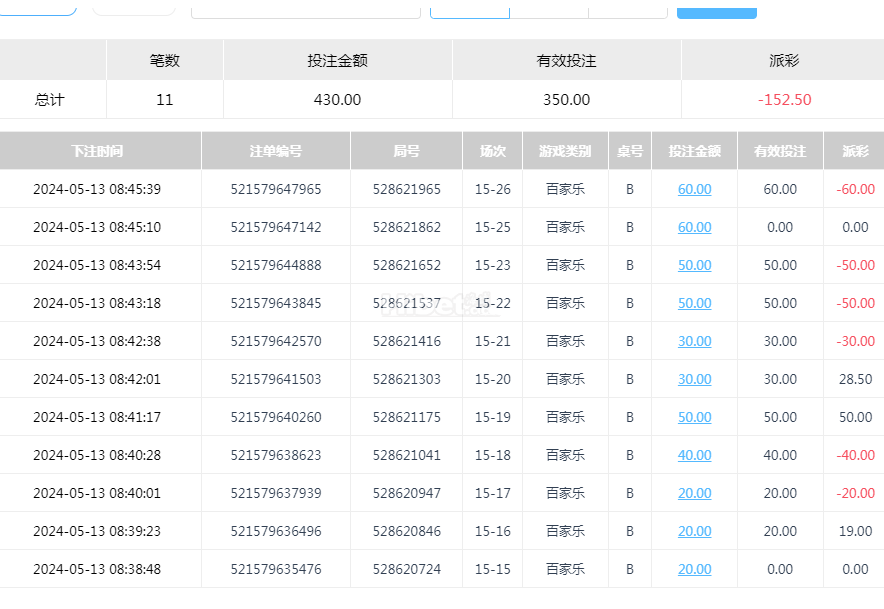Click the timestamp 2024-05-13 08:42:01
Viewport: 884px width, 609px height.
[x=97, y=379]
